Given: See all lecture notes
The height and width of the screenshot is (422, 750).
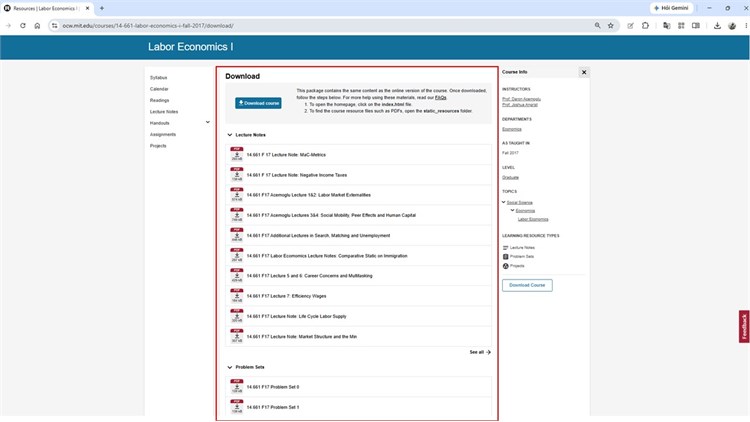Looking at the screenshot, I should [x=480, y=352].
